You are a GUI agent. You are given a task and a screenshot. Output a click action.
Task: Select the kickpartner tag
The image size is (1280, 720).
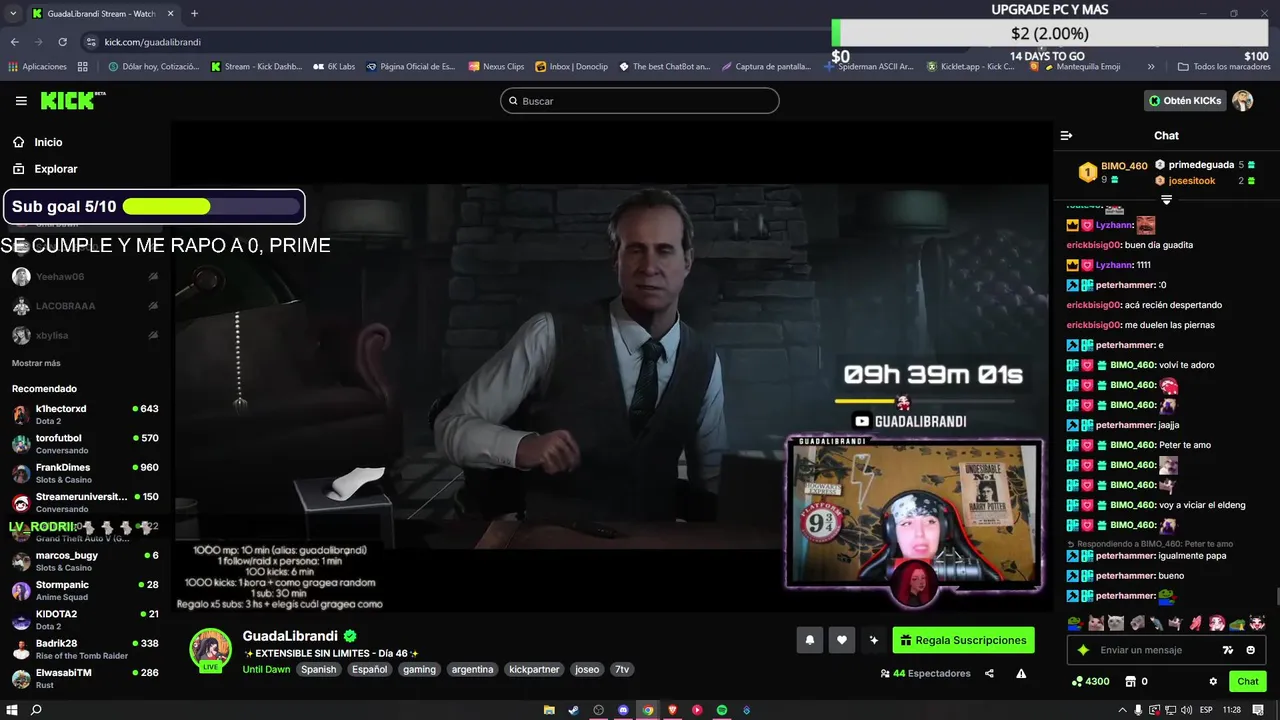(x=535, y=669)
